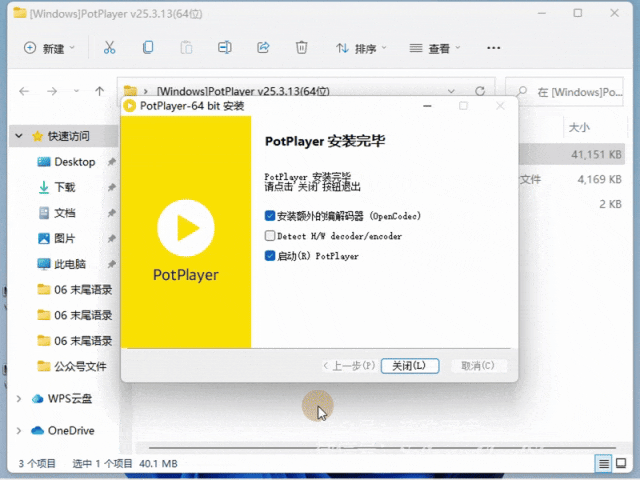640x480 pixels.
Task: Switch to details view icon in status bar
Action: [x=603, y=463]
